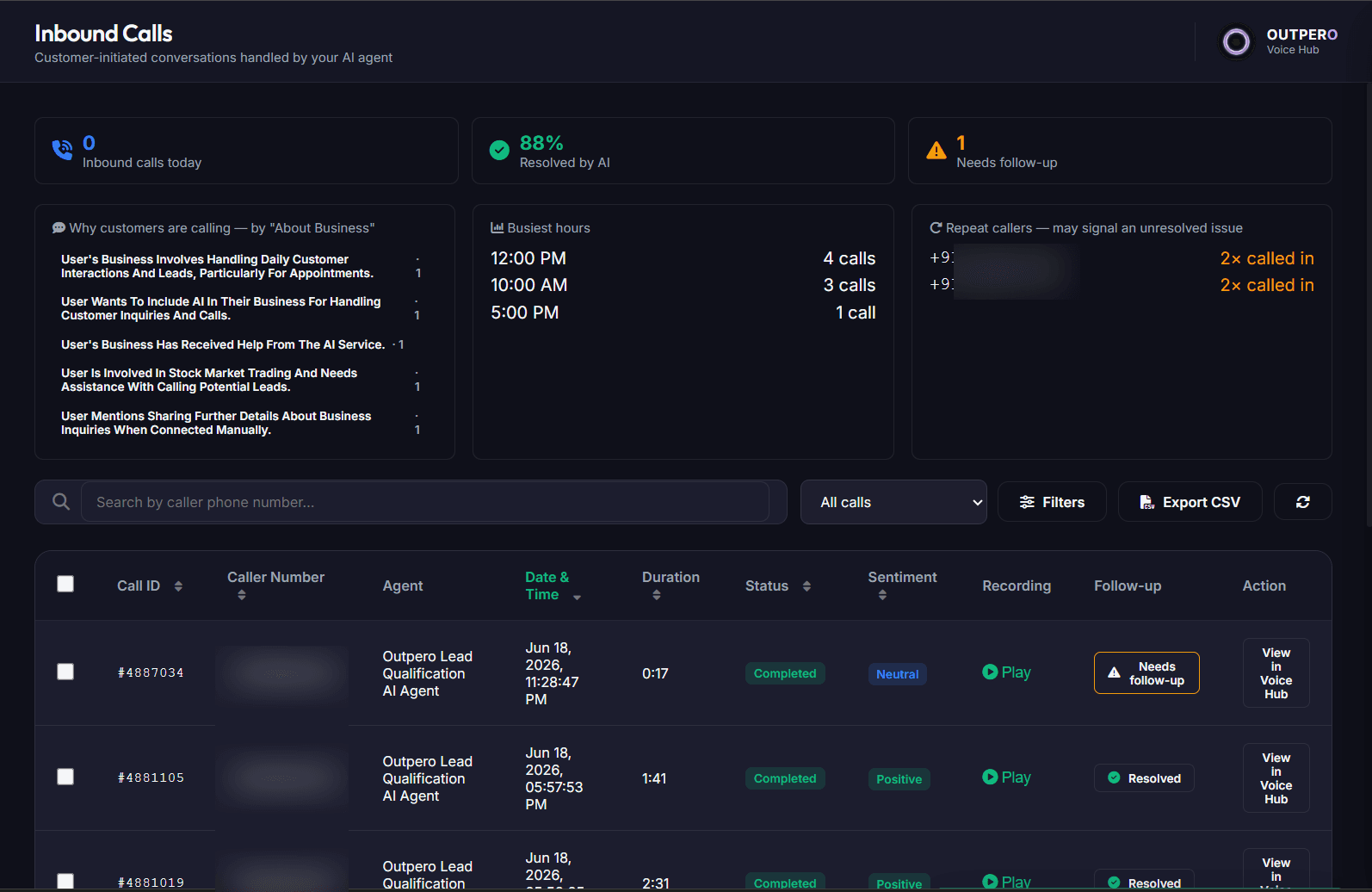This screenshot has height=892, width=1372.
Task: Click Needs follow-up badge for call #4887034
Action: click(1146, 673)
